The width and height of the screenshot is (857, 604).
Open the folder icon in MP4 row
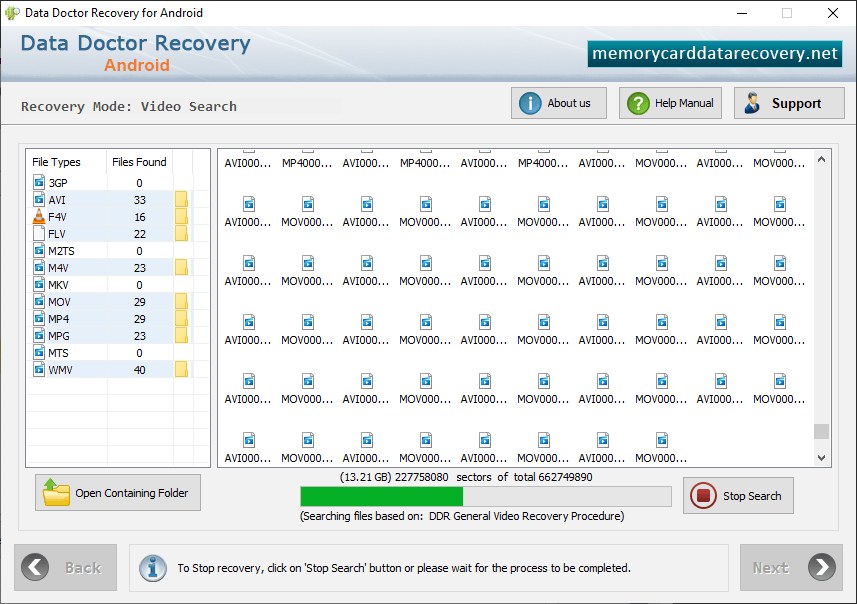pos(181,318)
